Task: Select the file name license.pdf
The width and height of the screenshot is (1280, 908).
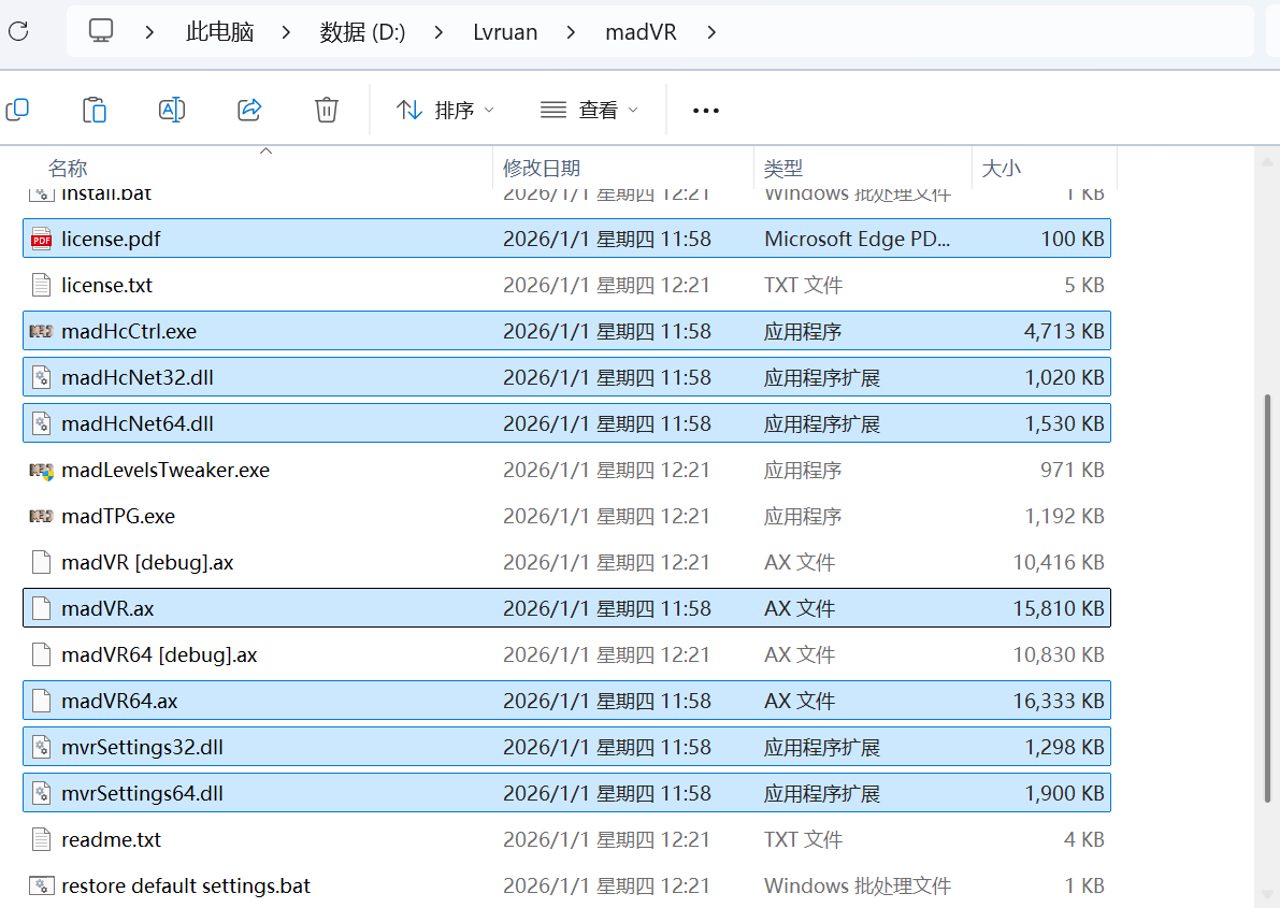Action: coord(111,239)
